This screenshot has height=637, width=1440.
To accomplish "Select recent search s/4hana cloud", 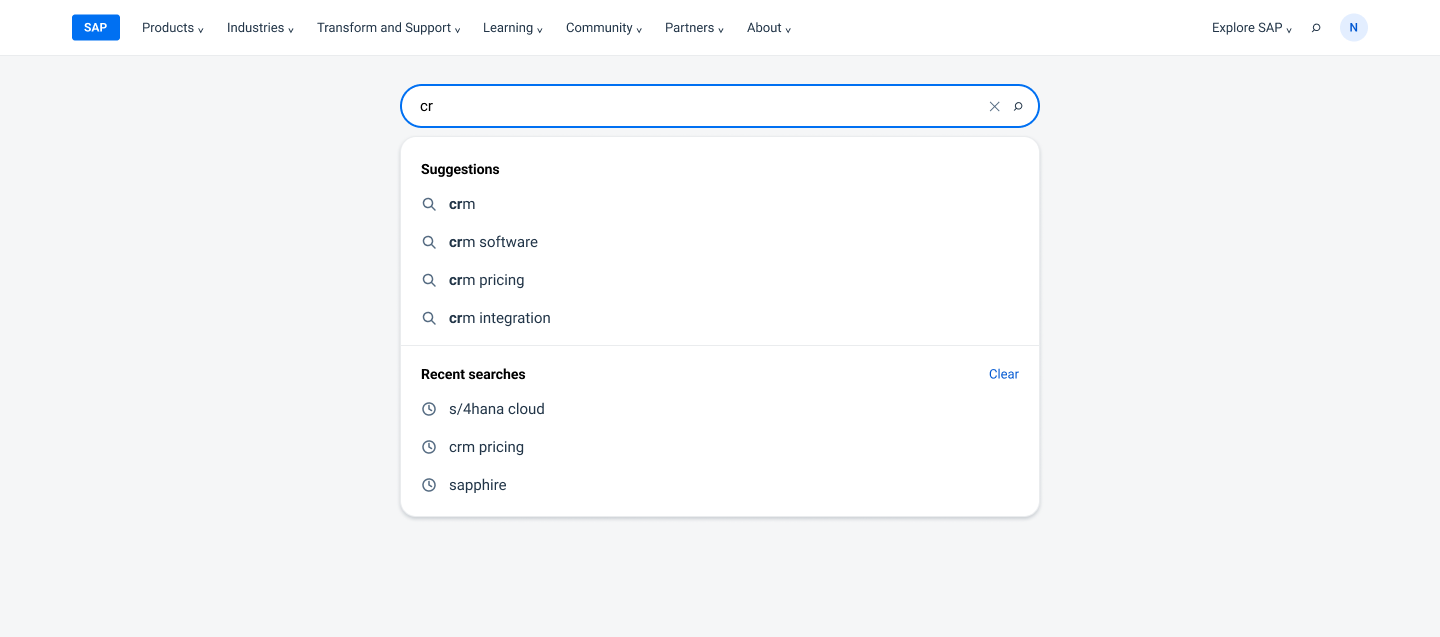I will (720, 409).
